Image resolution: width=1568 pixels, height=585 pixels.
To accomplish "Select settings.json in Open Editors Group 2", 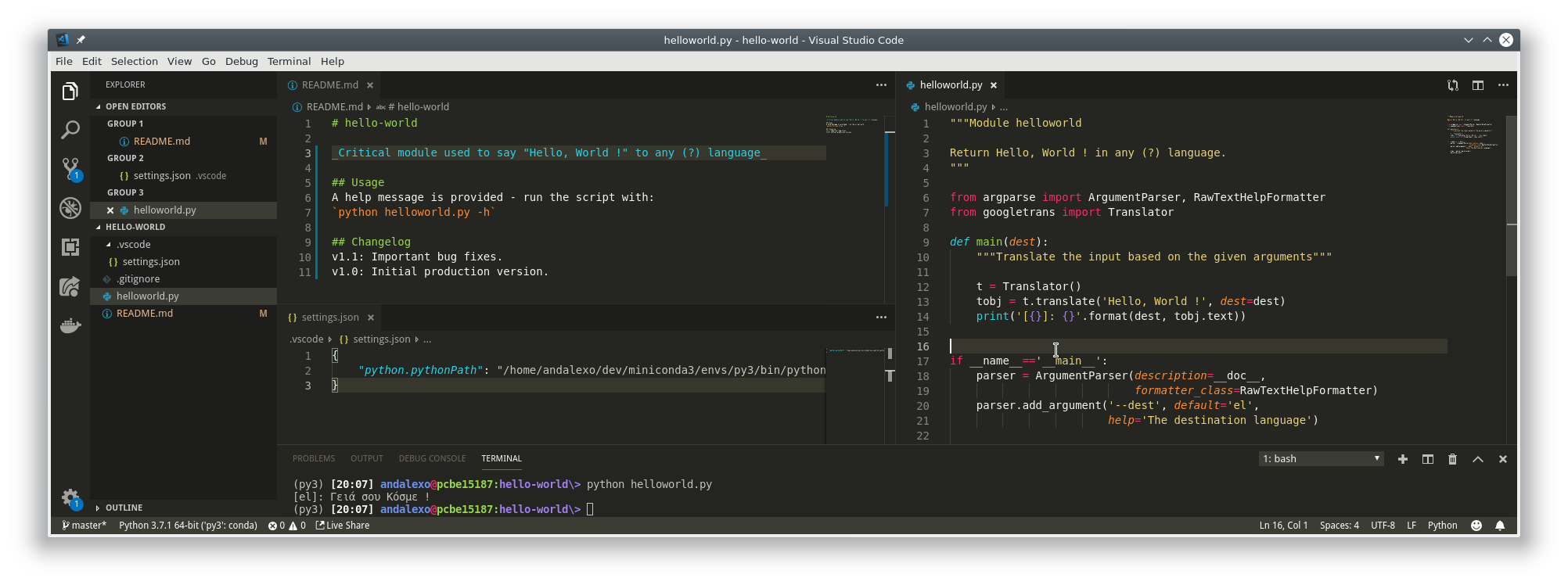I will [184, 176].
